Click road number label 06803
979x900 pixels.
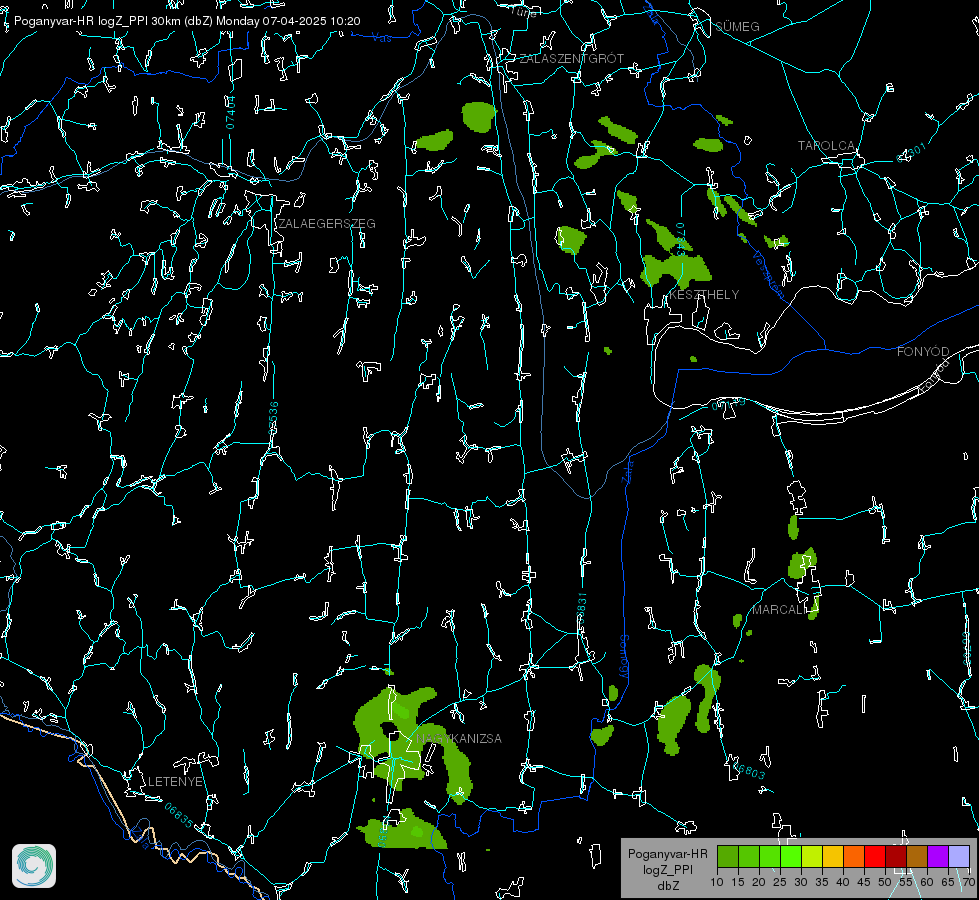747,769
